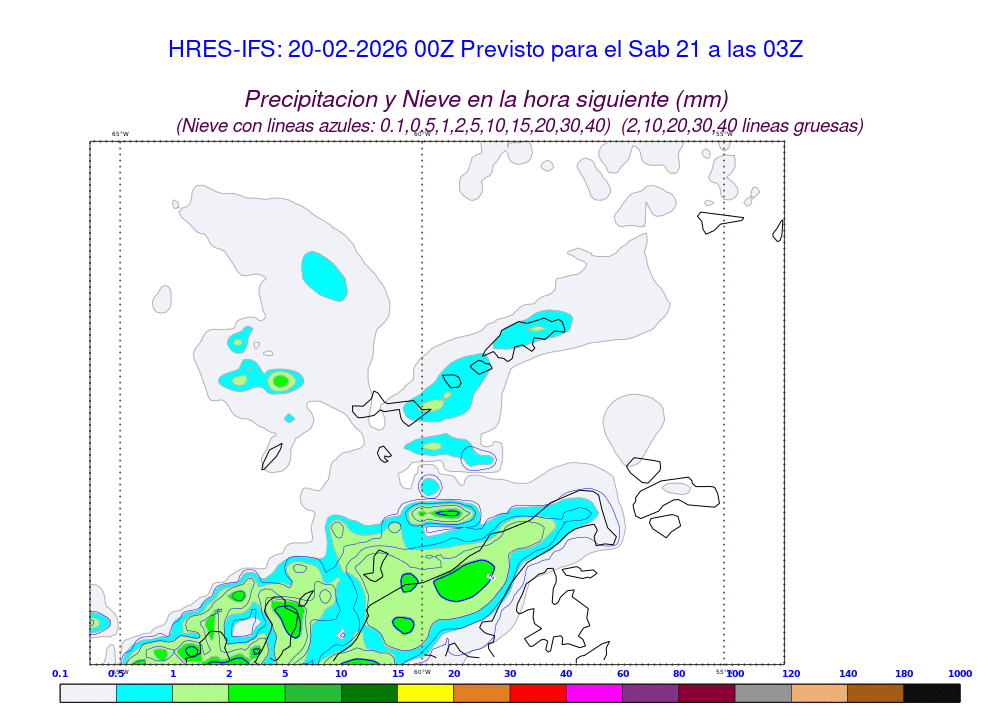Viewport: 1000px width, 707px height.
Task: Click the isolated cyan oval precipitation patch
Action: 325,275
